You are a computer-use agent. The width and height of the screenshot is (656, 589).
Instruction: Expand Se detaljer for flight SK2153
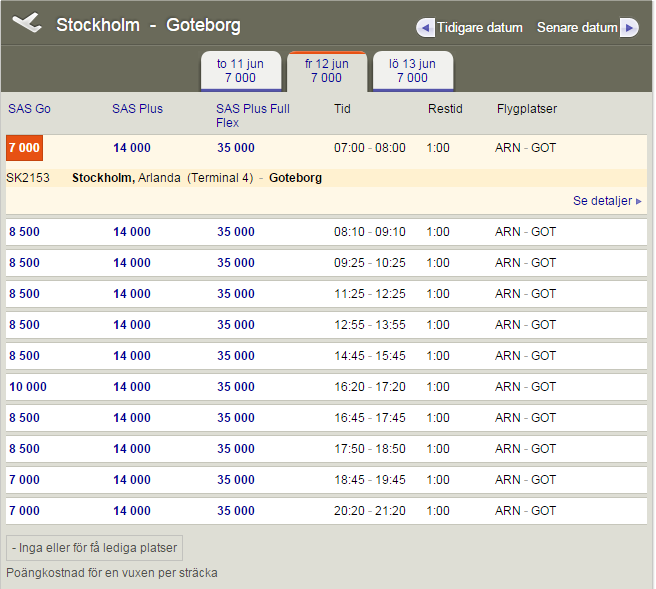(x=607, y=201)
